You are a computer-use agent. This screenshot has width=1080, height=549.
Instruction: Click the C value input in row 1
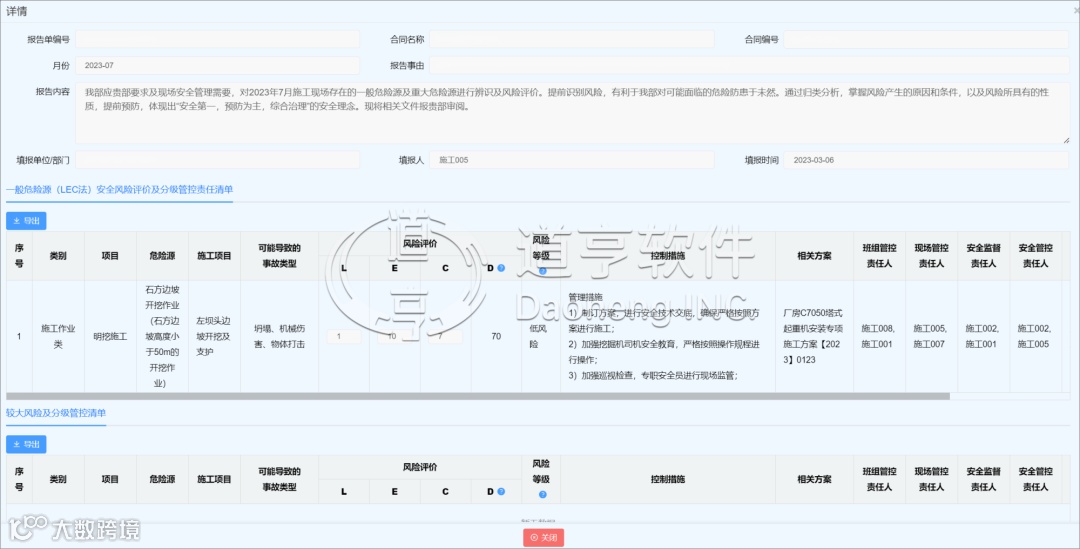click(445, 337)
